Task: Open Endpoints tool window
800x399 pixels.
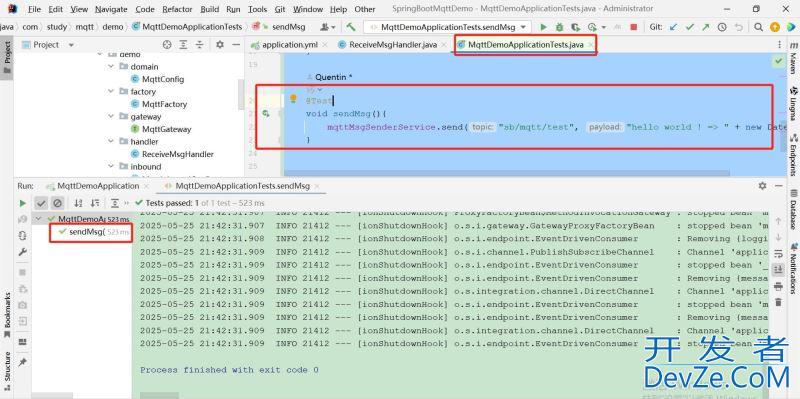Action: [x=793, y=154]
